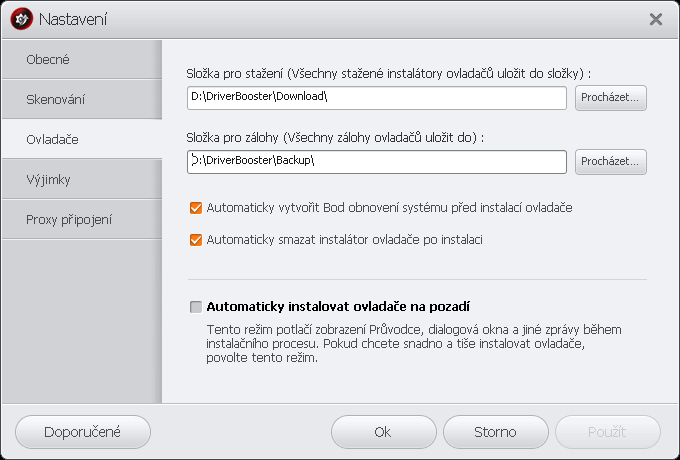Cancel changes with the Storno button
Screen dimensions: 680x460
point(495,432)
